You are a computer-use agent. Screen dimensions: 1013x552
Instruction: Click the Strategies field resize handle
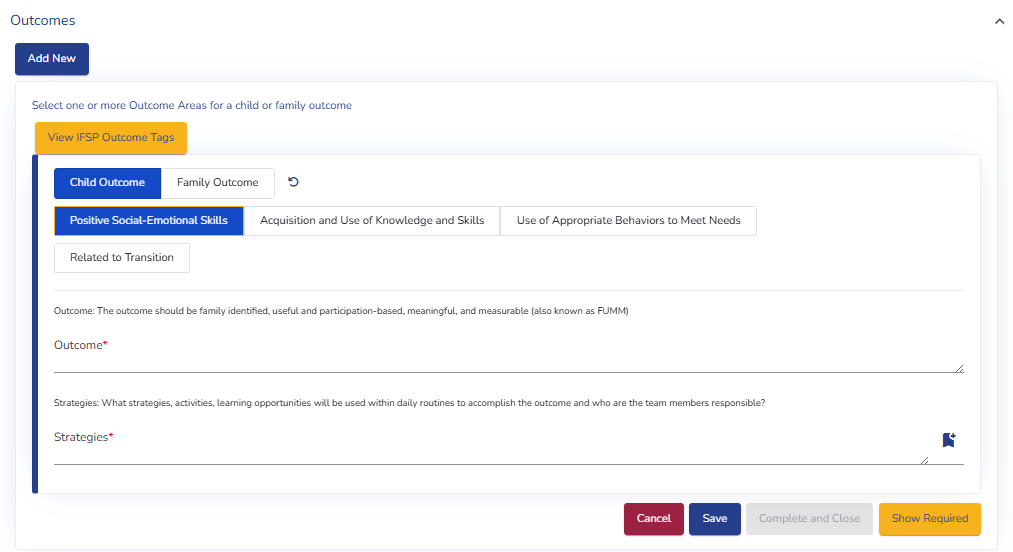(923, 460)
